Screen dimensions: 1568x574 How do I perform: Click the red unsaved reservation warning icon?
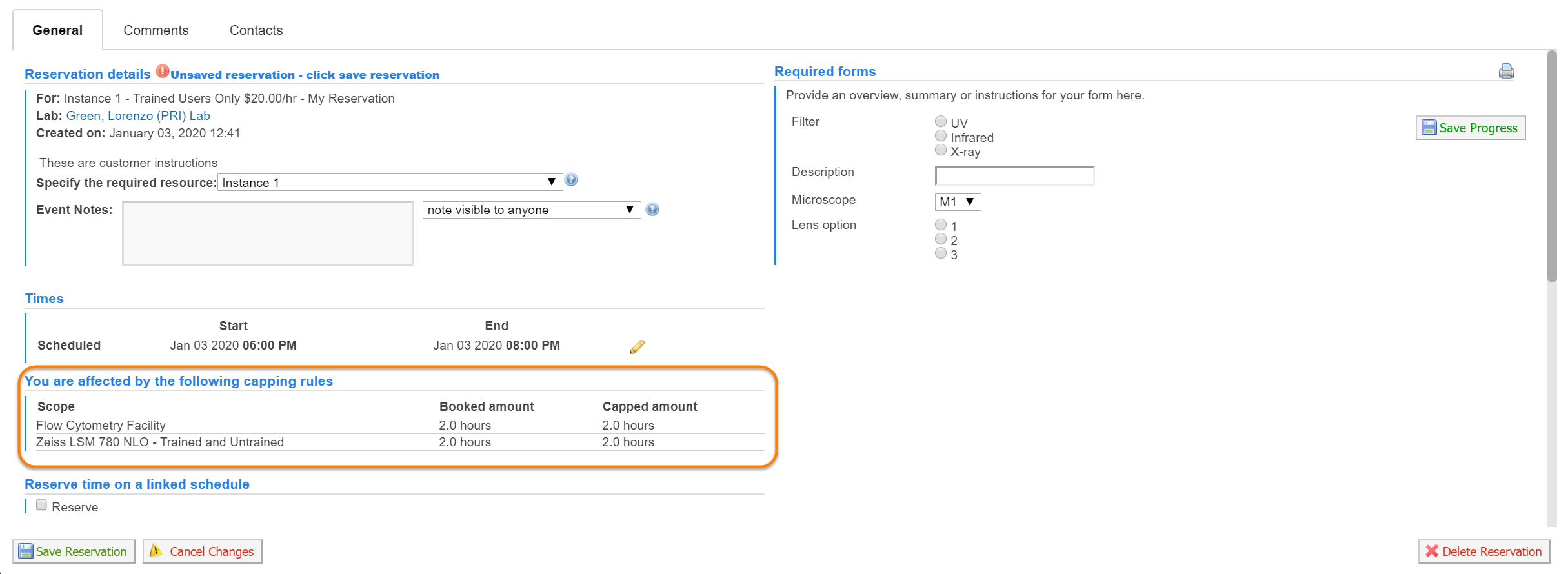[163, 72]
